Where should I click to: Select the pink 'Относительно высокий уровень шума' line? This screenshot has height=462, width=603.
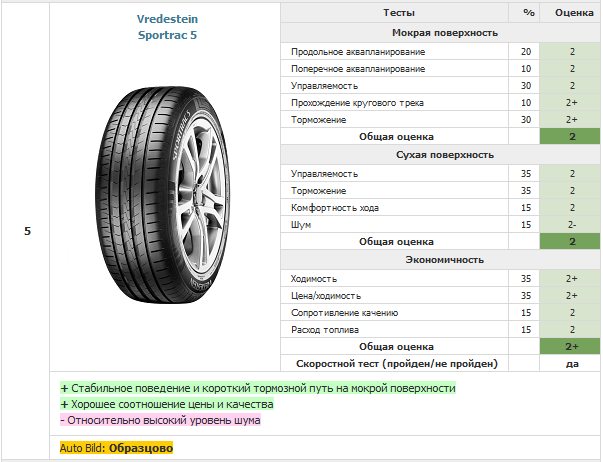pos(160,420)
